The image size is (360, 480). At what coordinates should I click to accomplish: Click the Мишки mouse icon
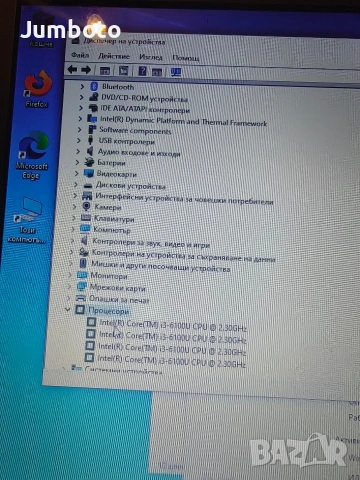[83, 263]
